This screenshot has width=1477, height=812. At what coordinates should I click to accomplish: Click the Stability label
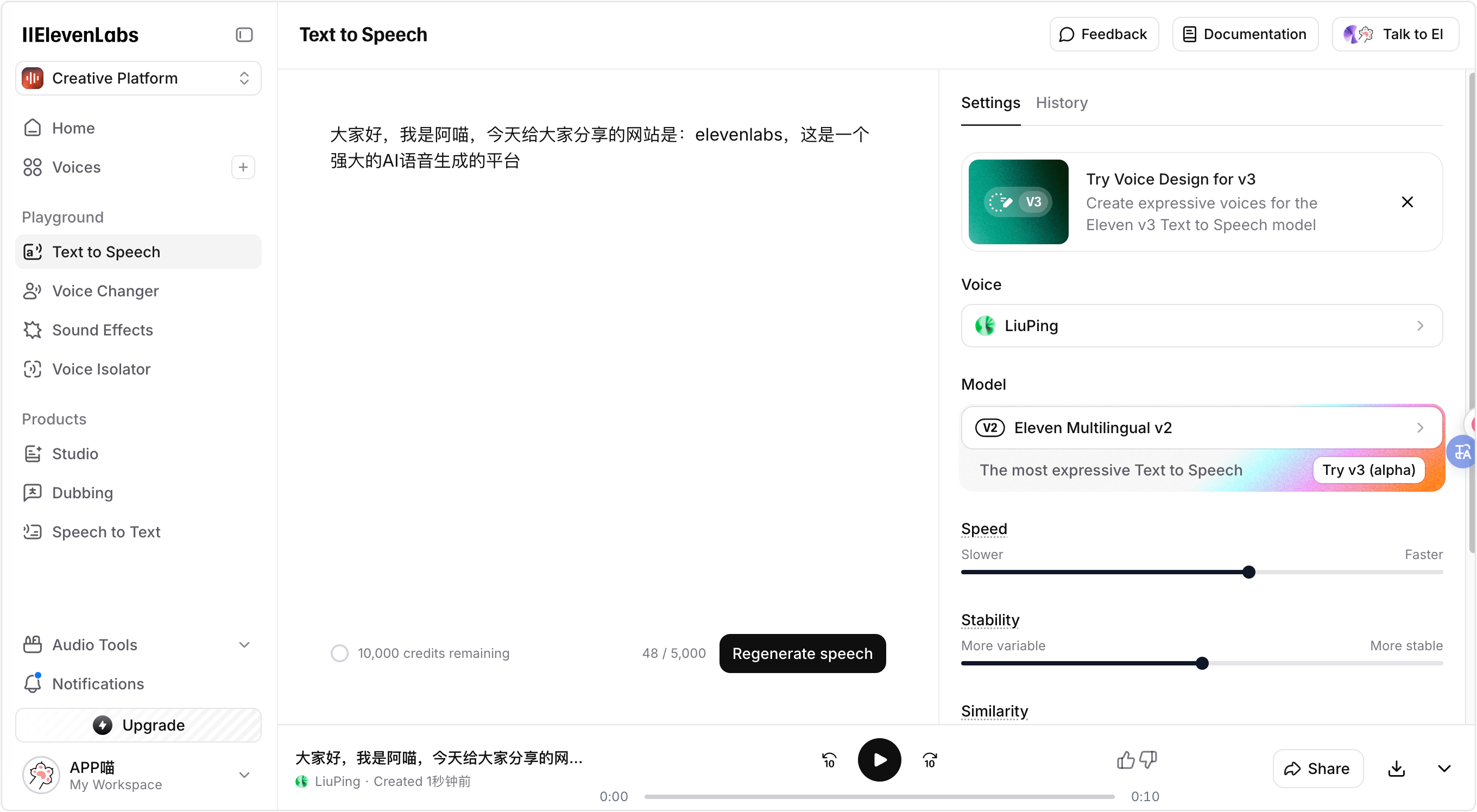point(990,619)
